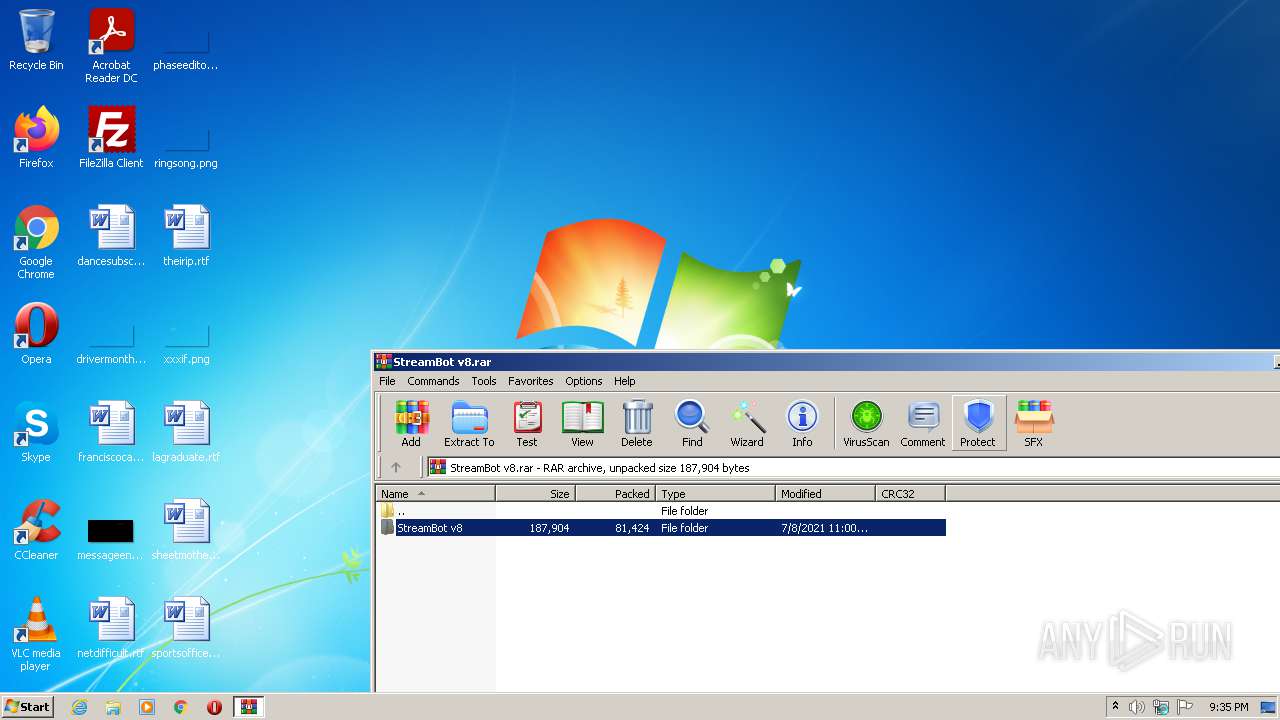Sort by the Modified column header
The width and height of the screenshot is (1280, 720).
pos(825,493)
